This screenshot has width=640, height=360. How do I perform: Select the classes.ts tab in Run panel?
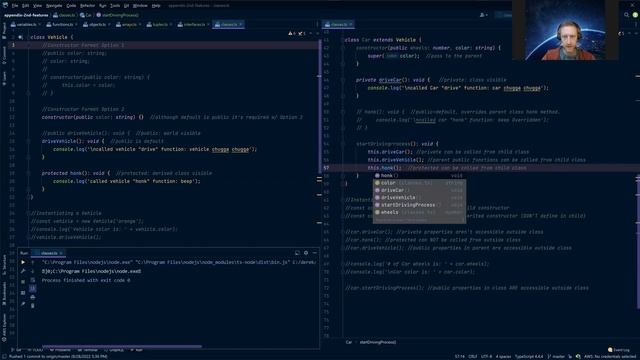tap(49, 253)
